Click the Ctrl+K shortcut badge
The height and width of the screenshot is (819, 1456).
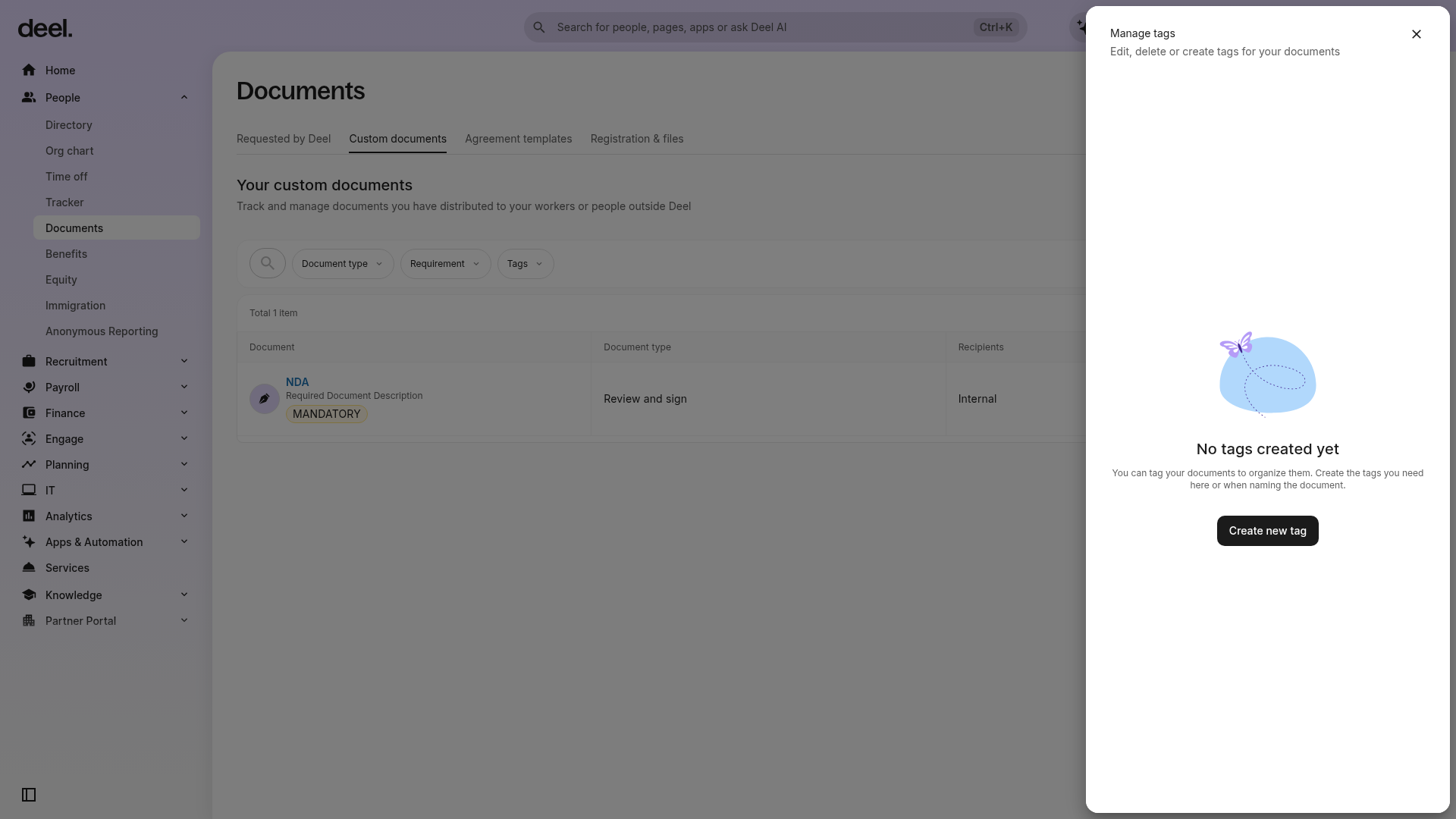996,27
